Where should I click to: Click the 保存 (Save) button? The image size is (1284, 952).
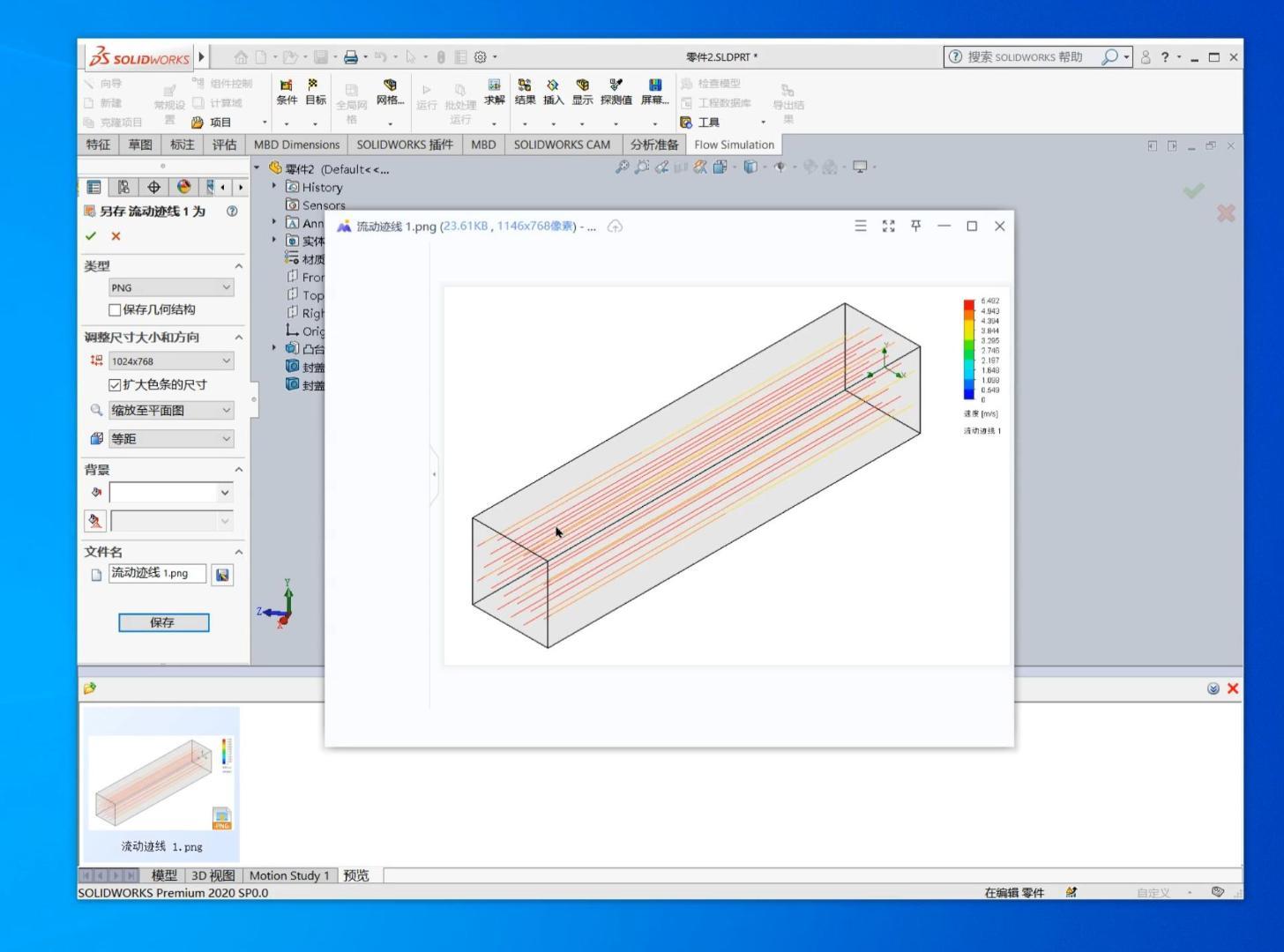pos(163,622)
